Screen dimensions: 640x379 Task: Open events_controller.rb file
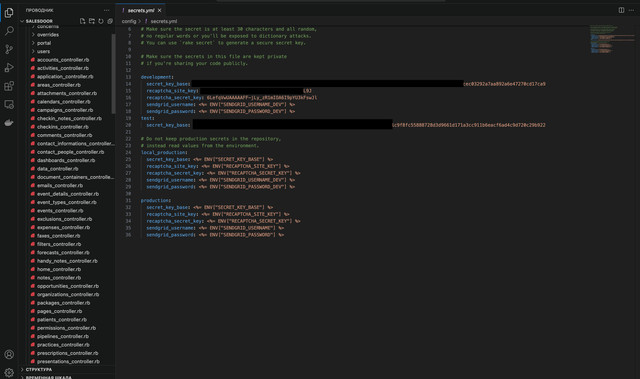click(x=60, y=211)
